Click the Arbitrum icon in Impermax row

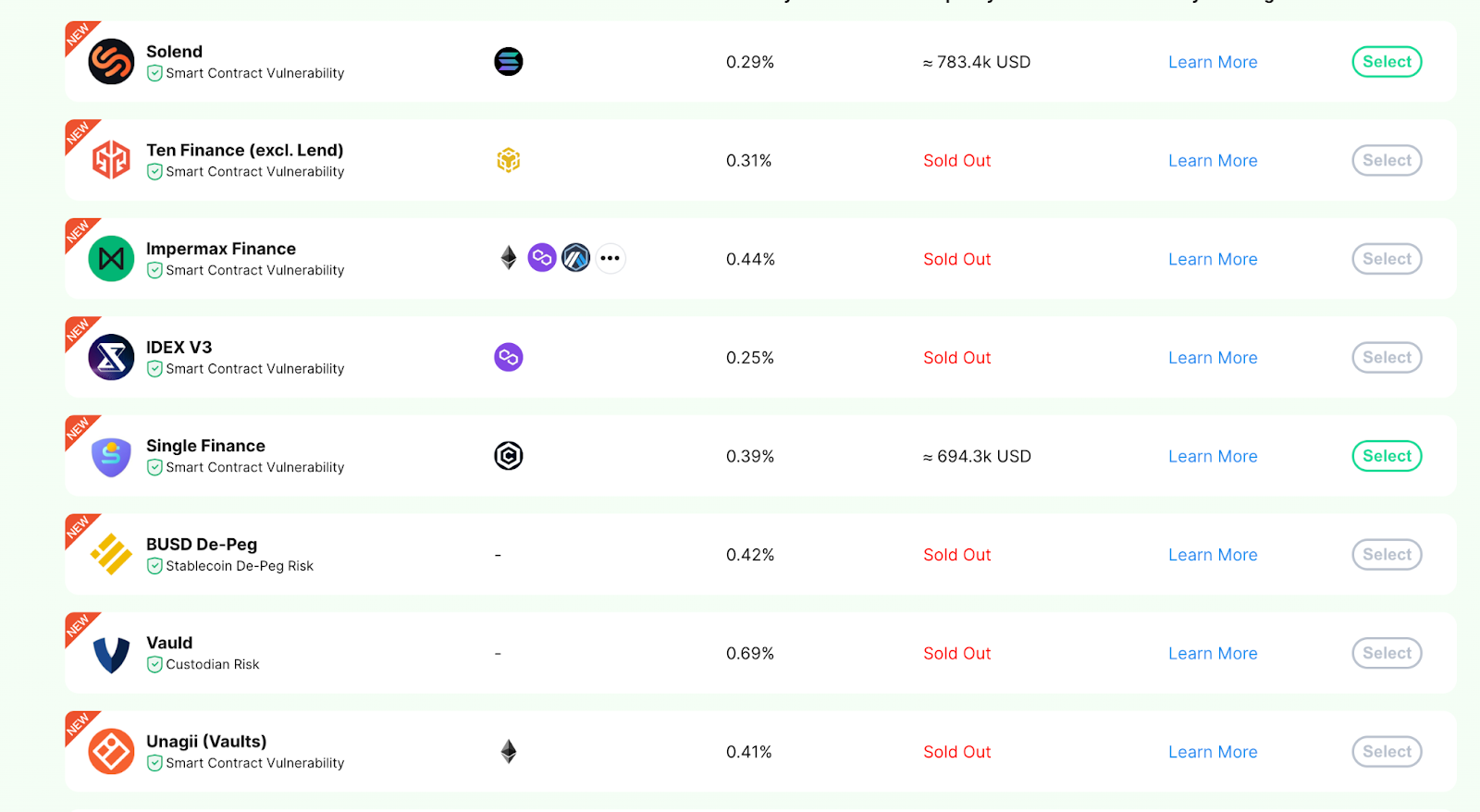576,258
